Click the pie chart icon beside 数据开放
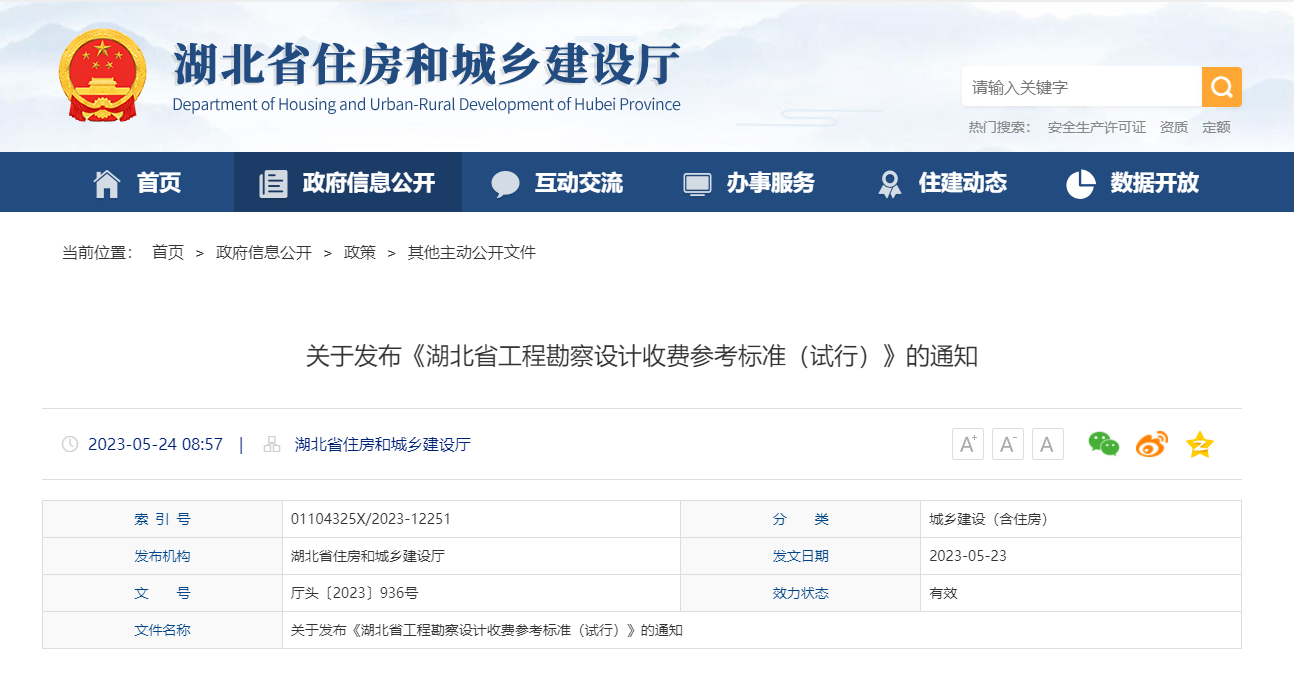1294x674 pixels. tap(1081, 184)
